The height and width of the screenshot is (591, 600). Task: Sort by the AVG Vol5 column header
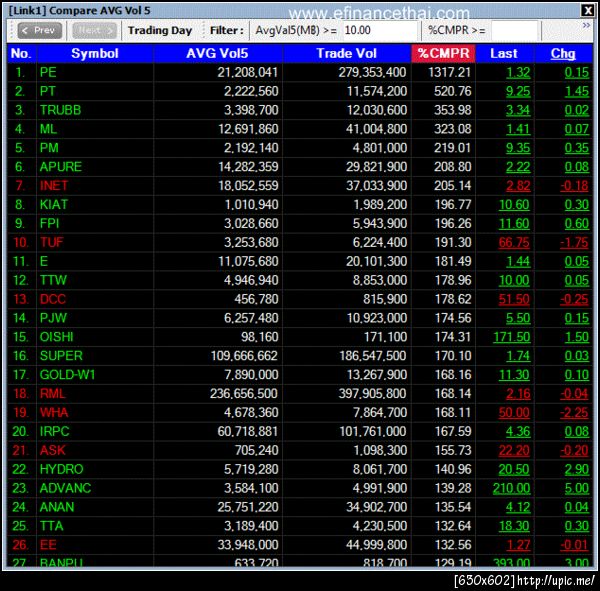coord(217,54)
